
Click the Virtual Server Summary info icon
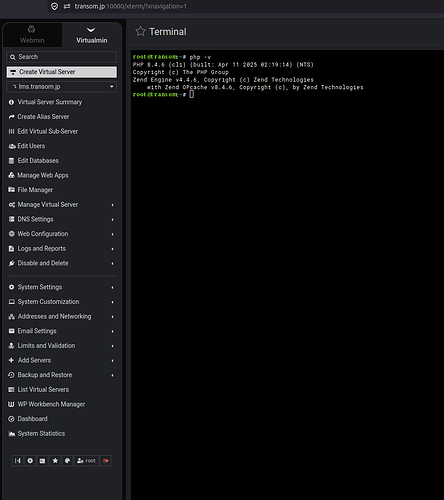[11, 102]
